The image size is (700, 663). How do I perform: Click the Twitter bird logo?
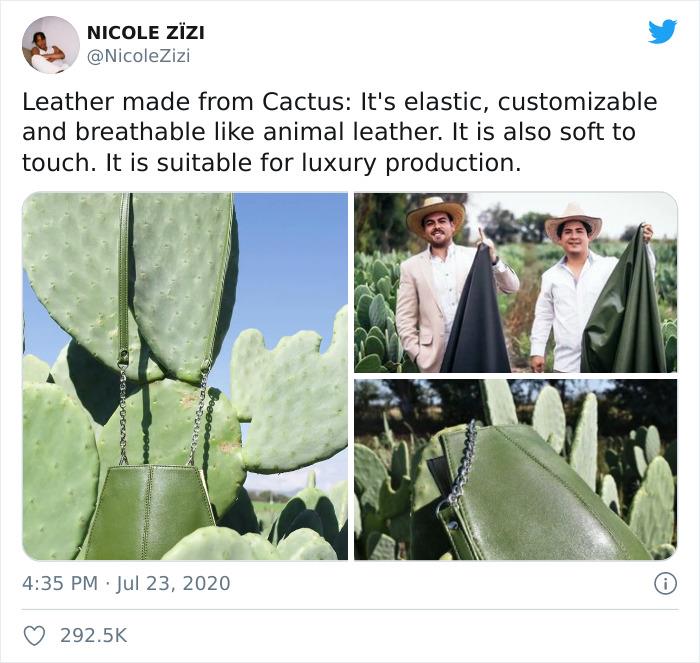tap(662, 31)
